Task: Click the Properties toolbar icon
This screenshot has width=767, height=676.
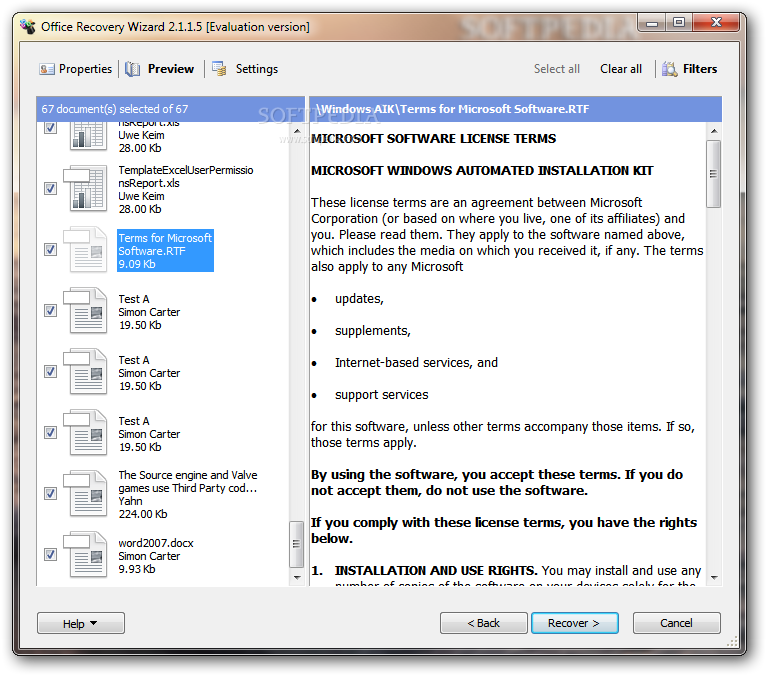Action: pos(47,69)
